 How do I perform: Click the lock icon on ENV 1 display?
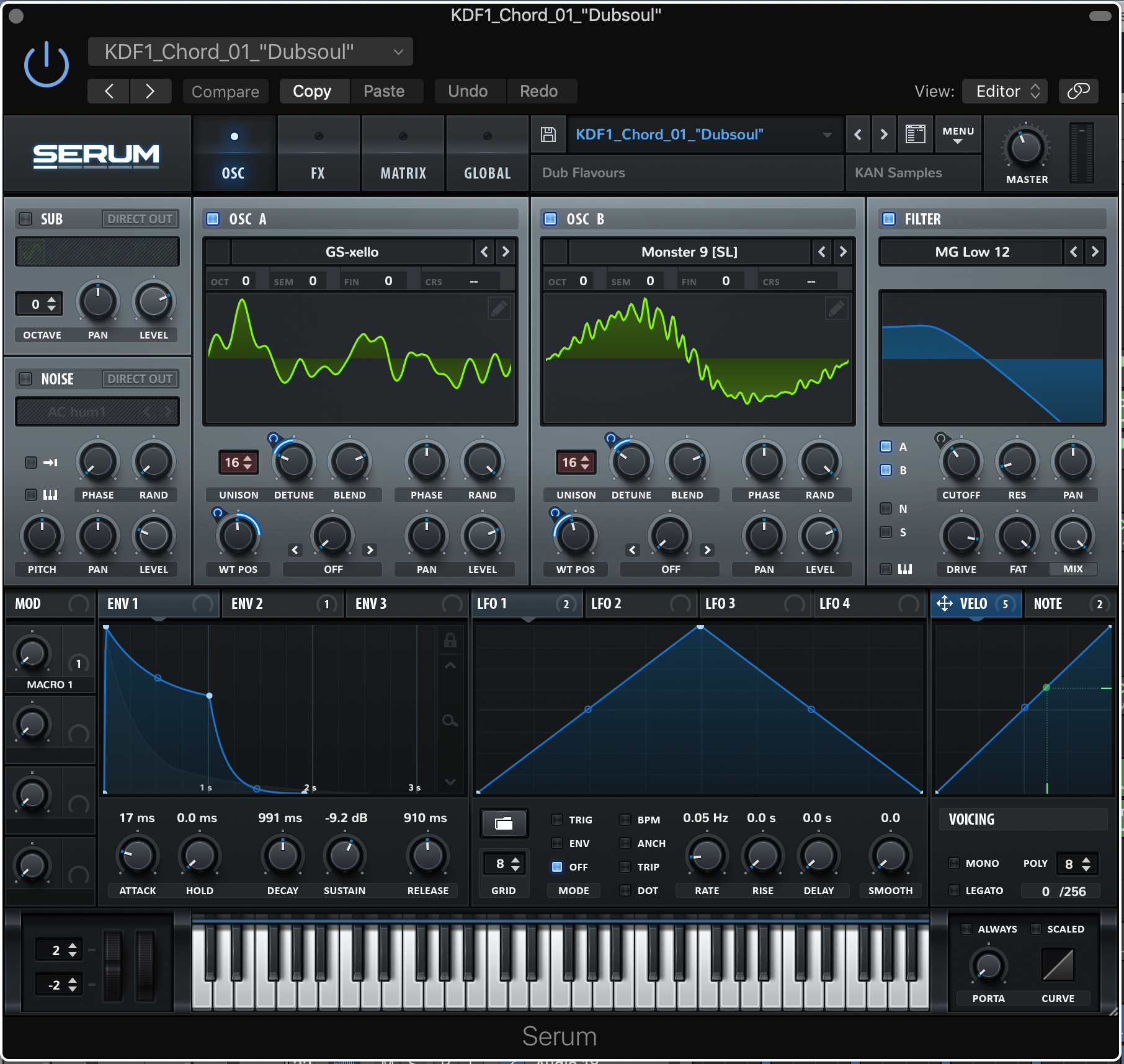pyautogui.click(x=450, y=641)
